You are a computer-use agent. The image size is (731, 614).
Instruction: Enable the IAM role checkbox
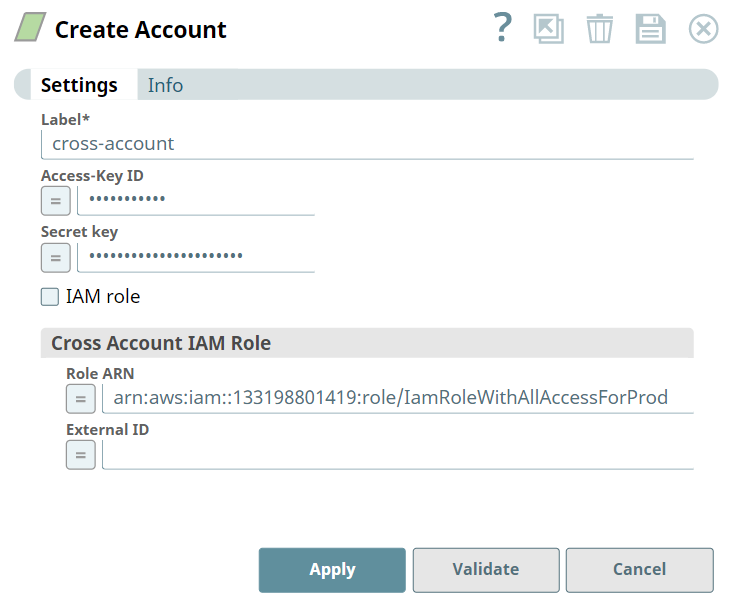coord(50,297)
